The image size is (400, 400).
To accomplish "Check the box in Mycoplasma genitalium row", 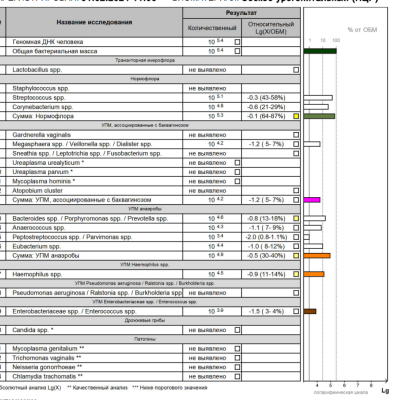I will click(x=237, y=349).
